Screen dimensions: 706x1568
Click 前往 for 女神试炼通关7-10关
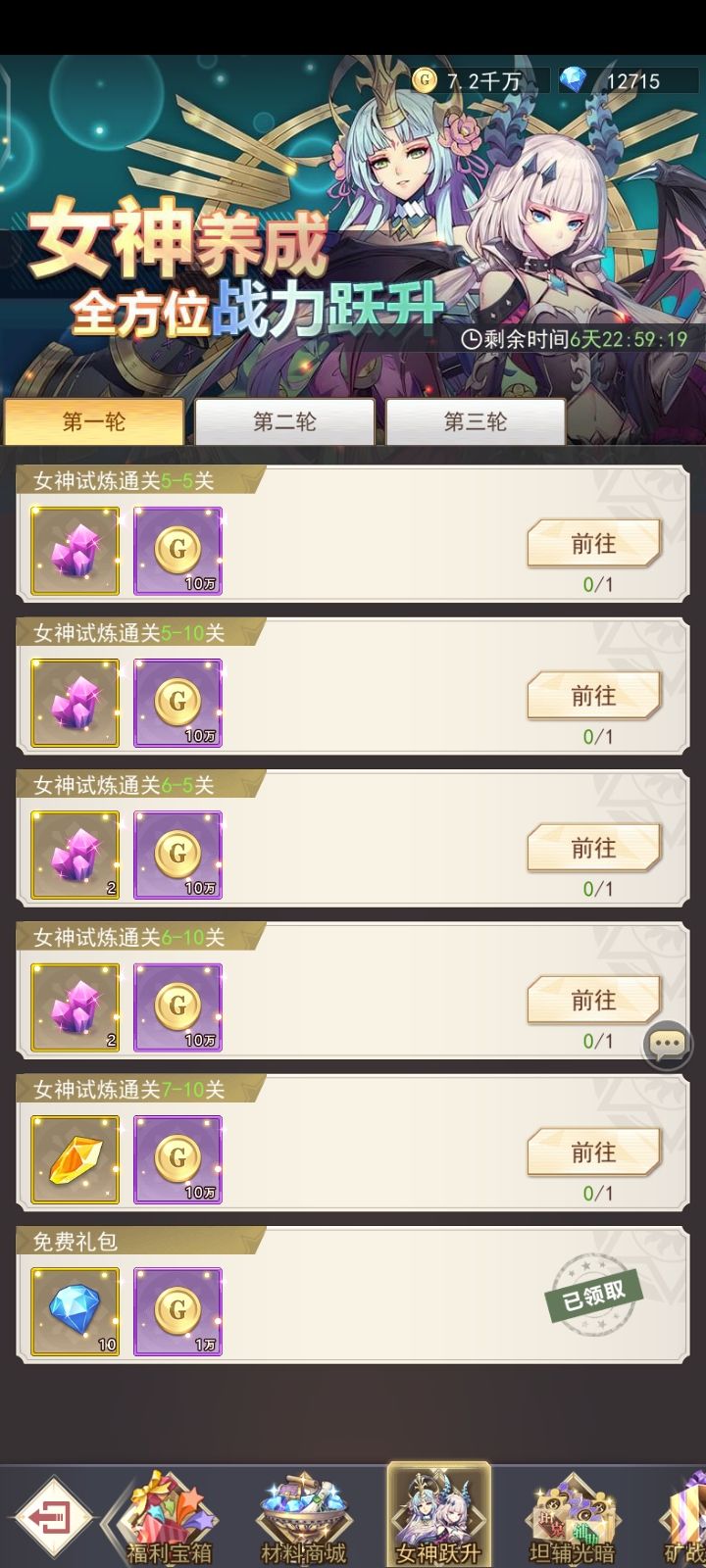(x=594, y=1152)
